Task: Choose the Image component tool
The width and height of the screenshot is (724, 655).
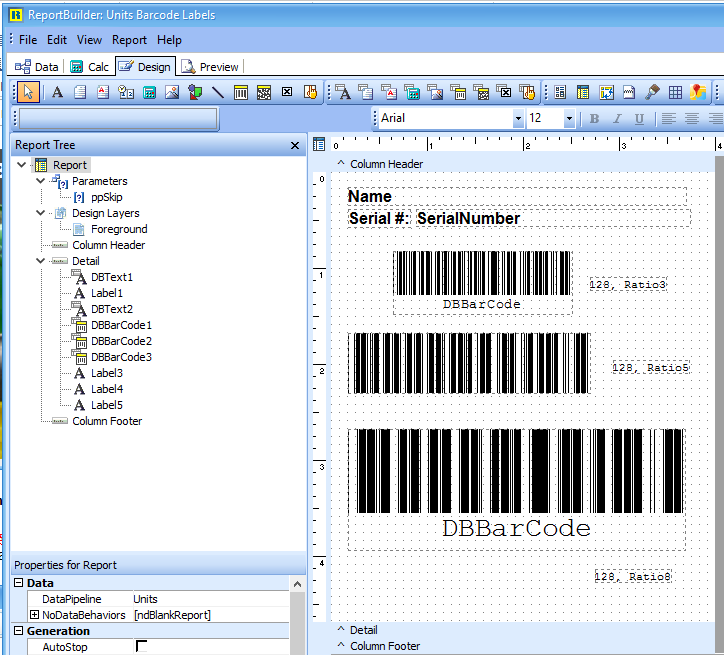Action: point(172,92)
